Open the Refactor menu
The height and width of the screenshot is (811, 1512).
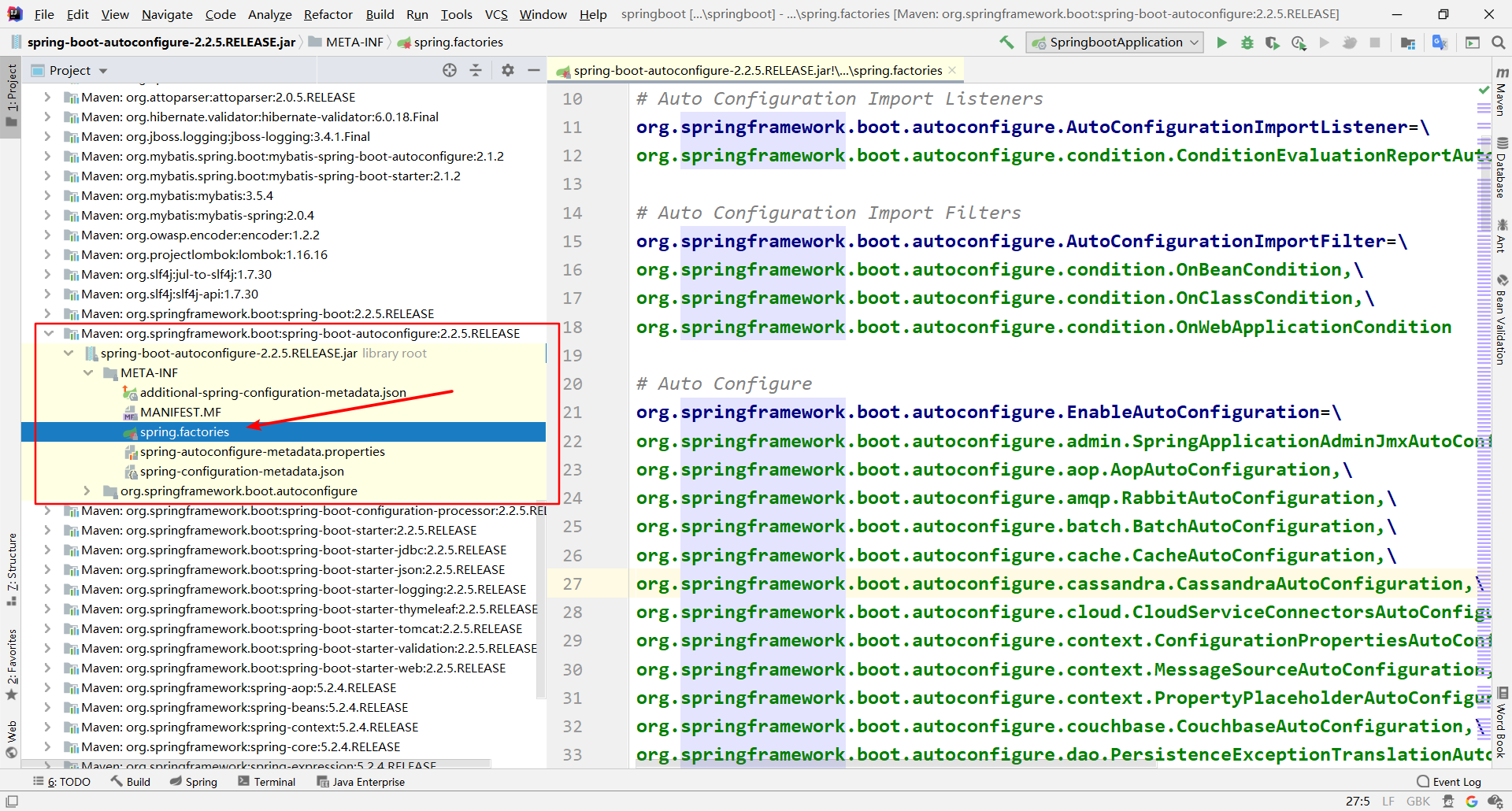pyautogui.click(x=328, y=14)
